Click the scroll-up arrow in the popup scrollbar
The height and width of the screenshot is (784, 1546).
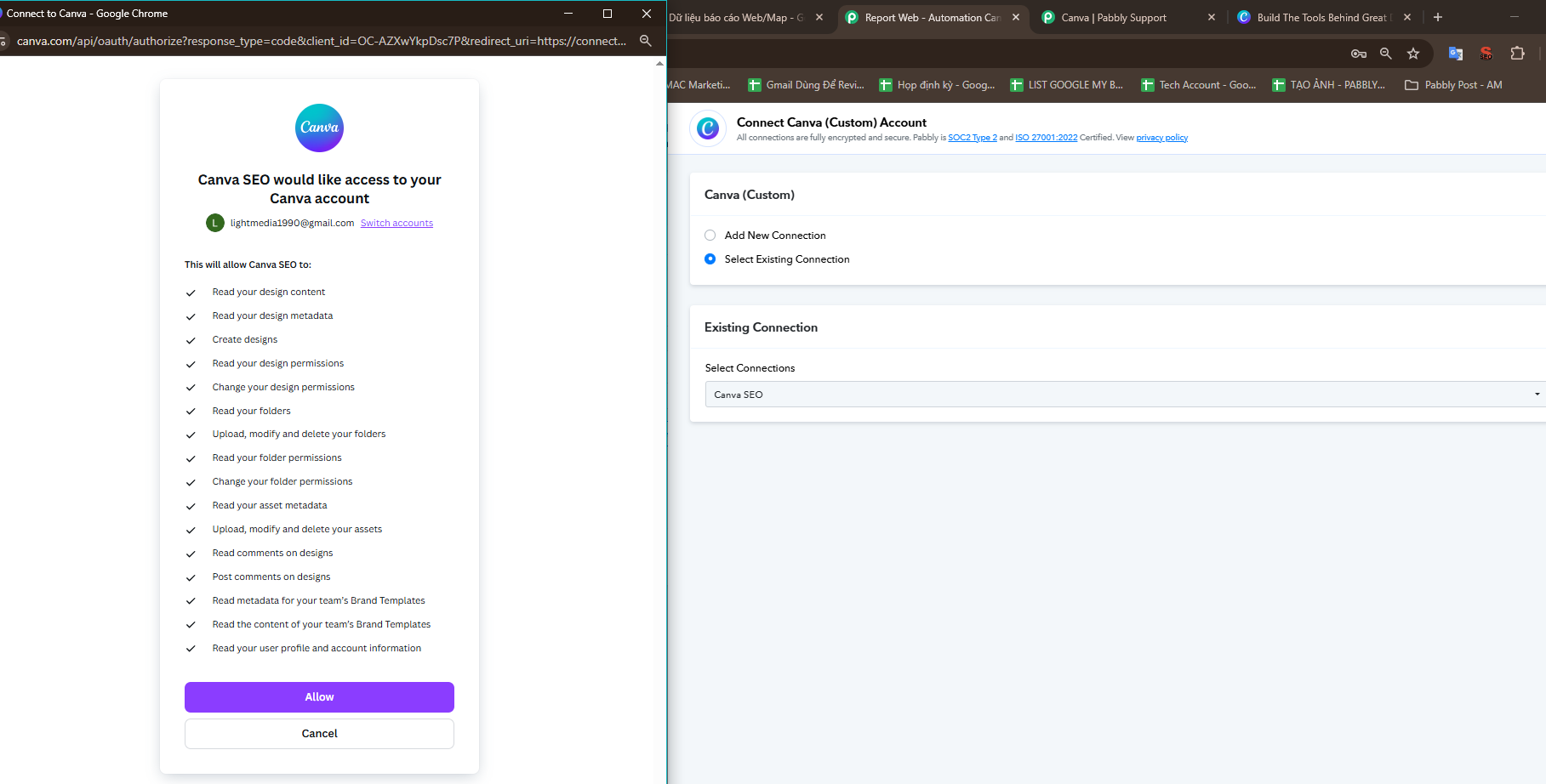pyautogui.click(x=659, y=63)
